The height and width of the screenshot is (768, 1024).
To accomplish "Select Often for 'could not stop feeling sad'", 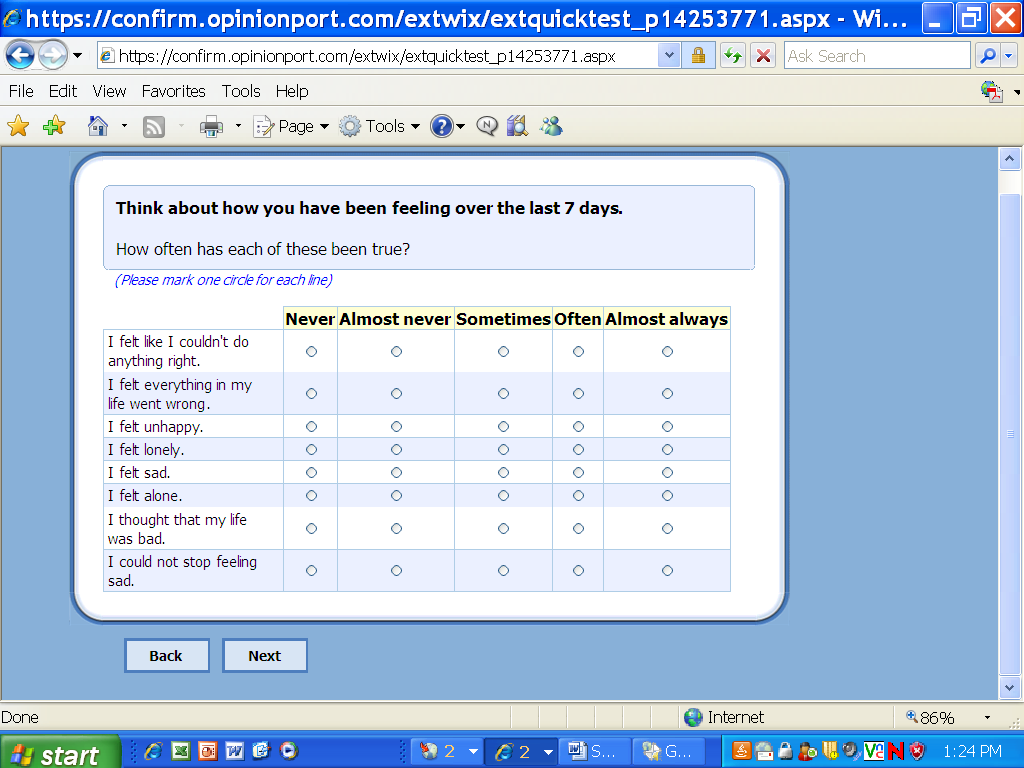I will [578, 571].
